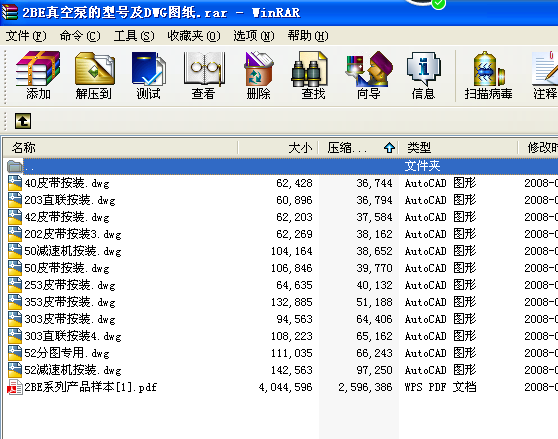
Task: Sort by the 大小 column header
Action: coord(278,148)
